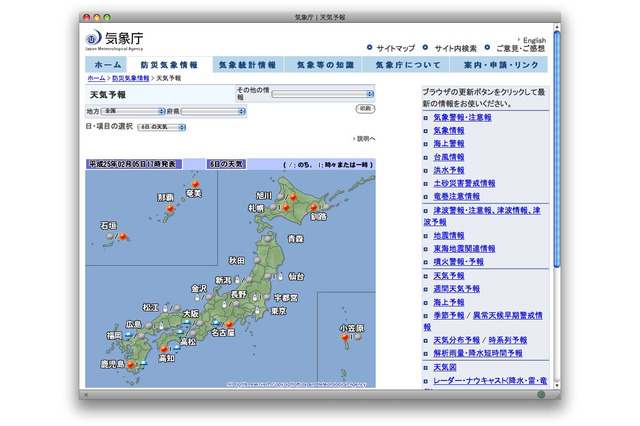This screenshot has width=640, height=426.
Task: Click the ホーム breadcrumb link
Action: click(x=96, y=77)
